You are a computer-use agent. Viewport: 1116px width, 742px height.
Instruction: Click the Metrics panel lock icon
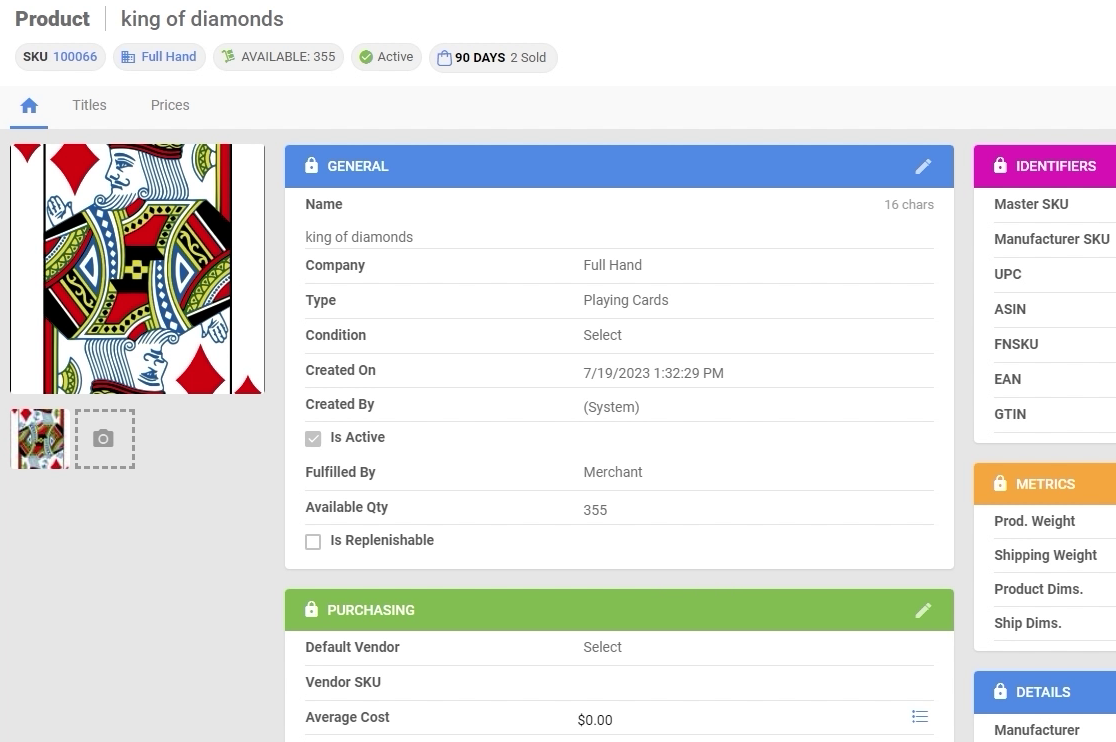click(1000, 484)
